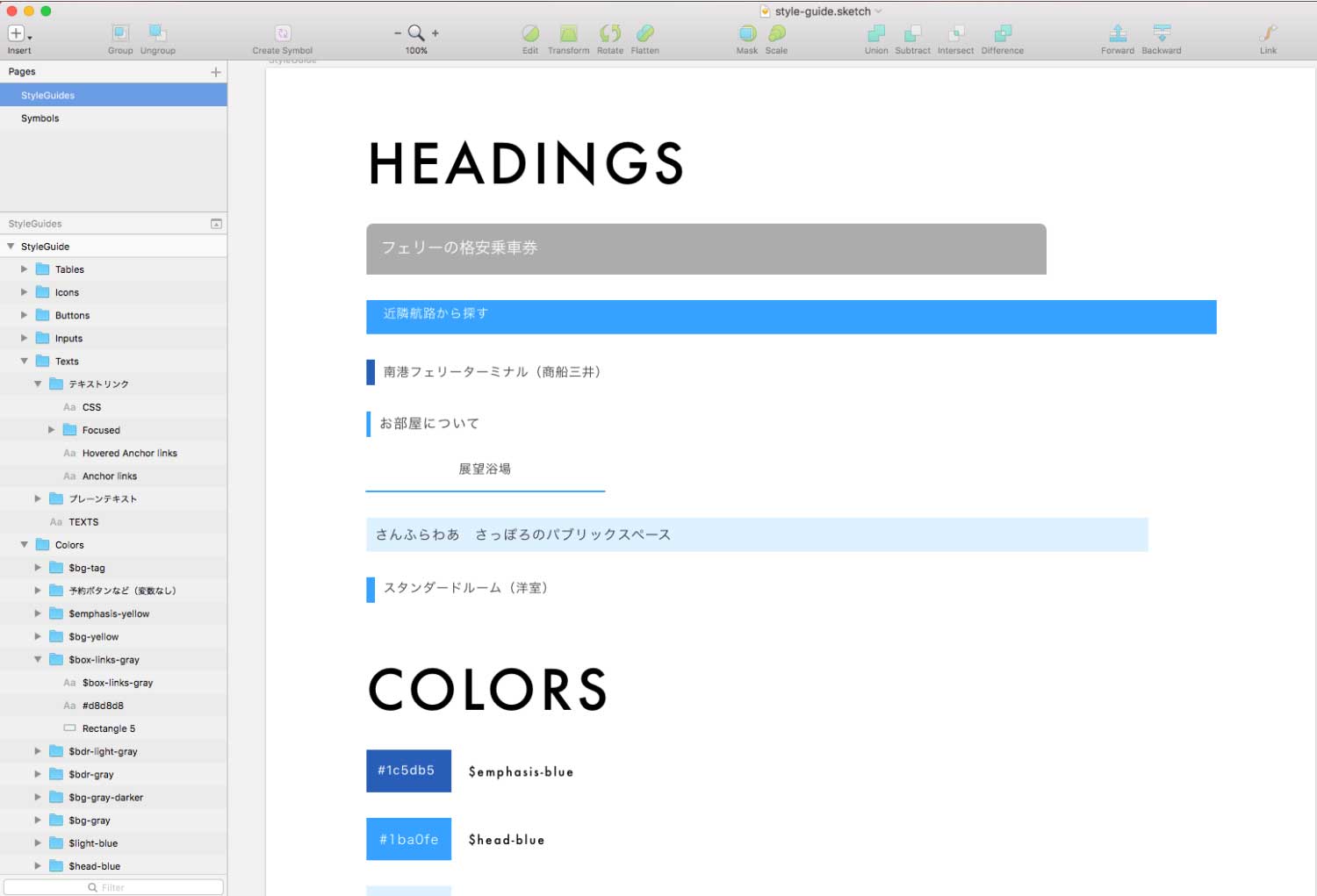
Task: Add a new page
Action: coord(216,72)
